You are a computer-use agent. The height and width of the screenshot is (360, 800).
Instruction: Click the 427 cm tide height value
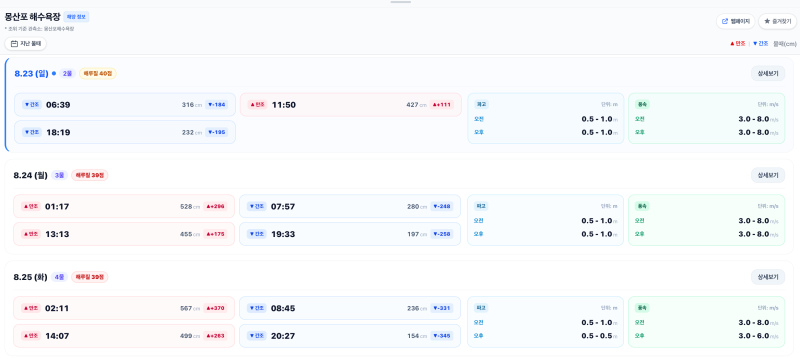[x=416, y=105]
